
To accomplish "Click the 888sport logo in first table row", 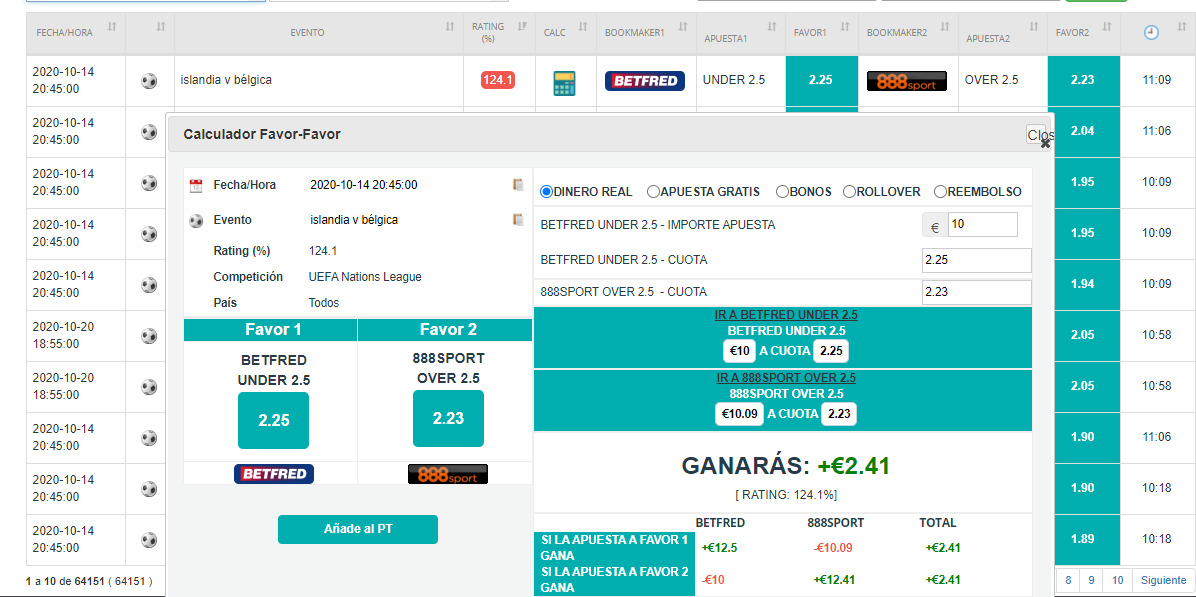I will tap(907, 81).
